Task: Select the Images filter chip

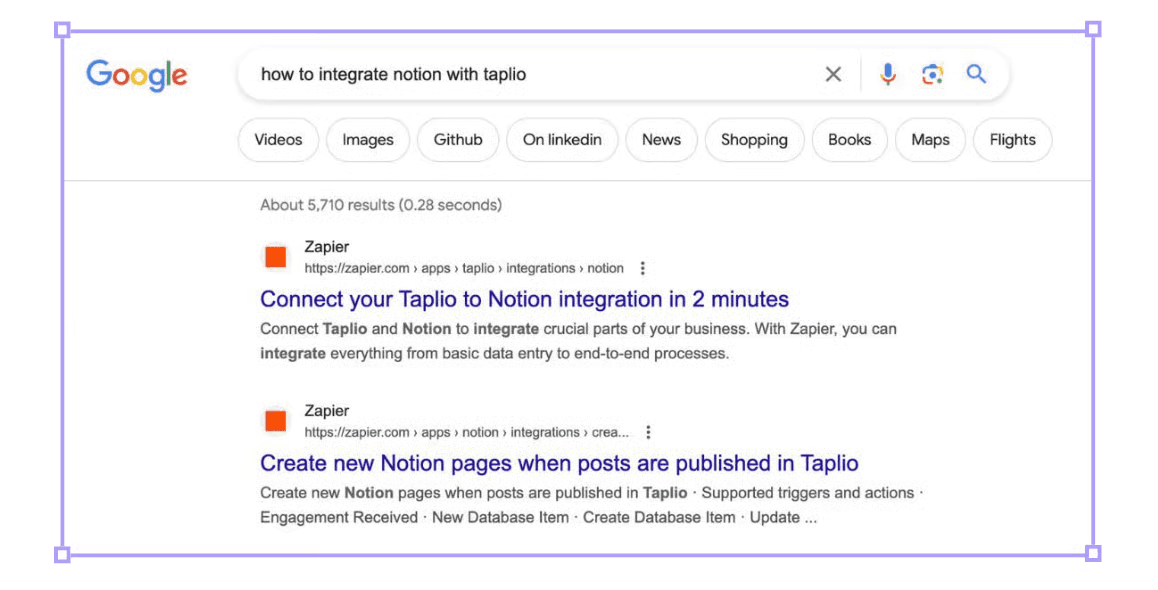Action: [x=368, y=140]
